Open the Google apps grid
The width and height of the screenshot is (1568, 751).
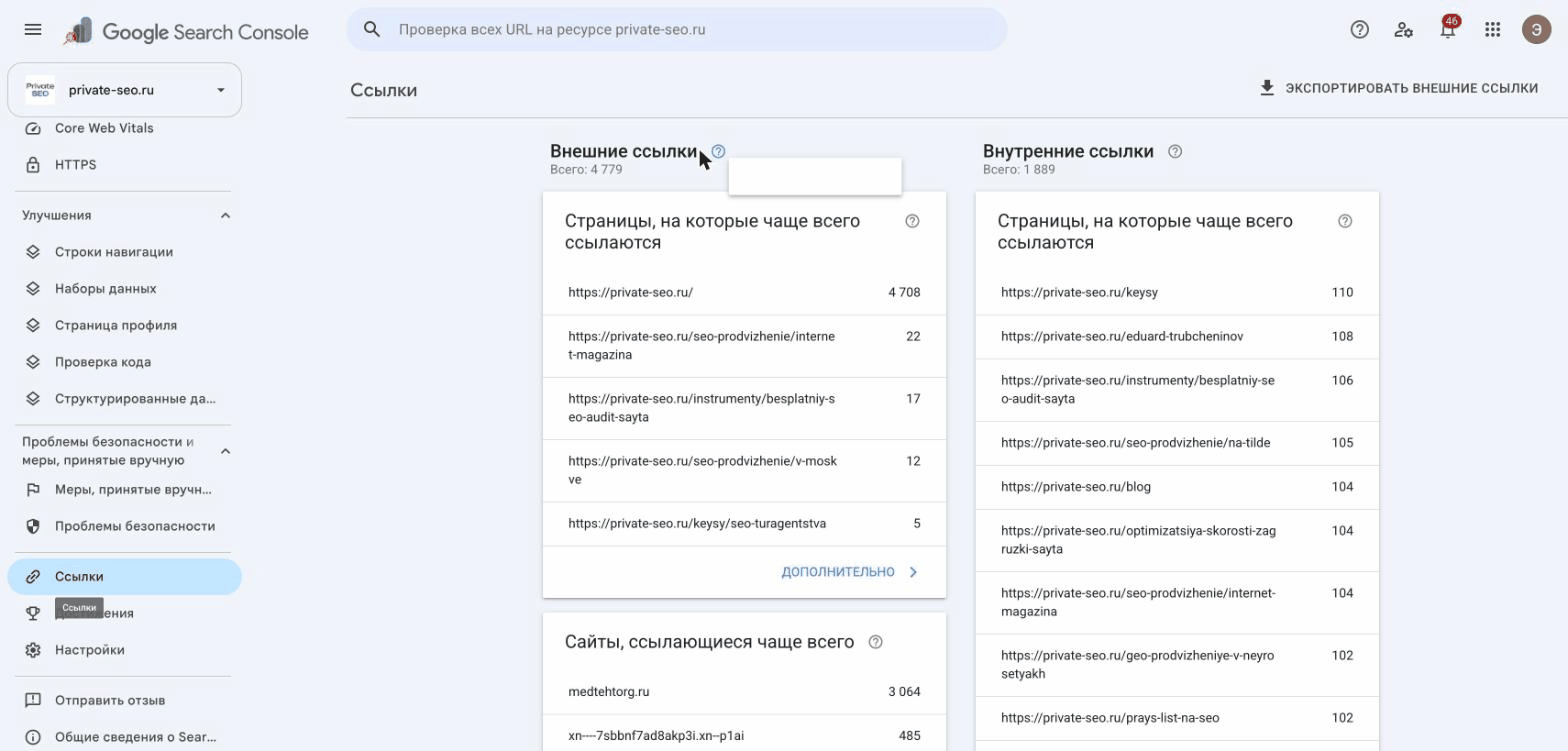pos(1493,30)
